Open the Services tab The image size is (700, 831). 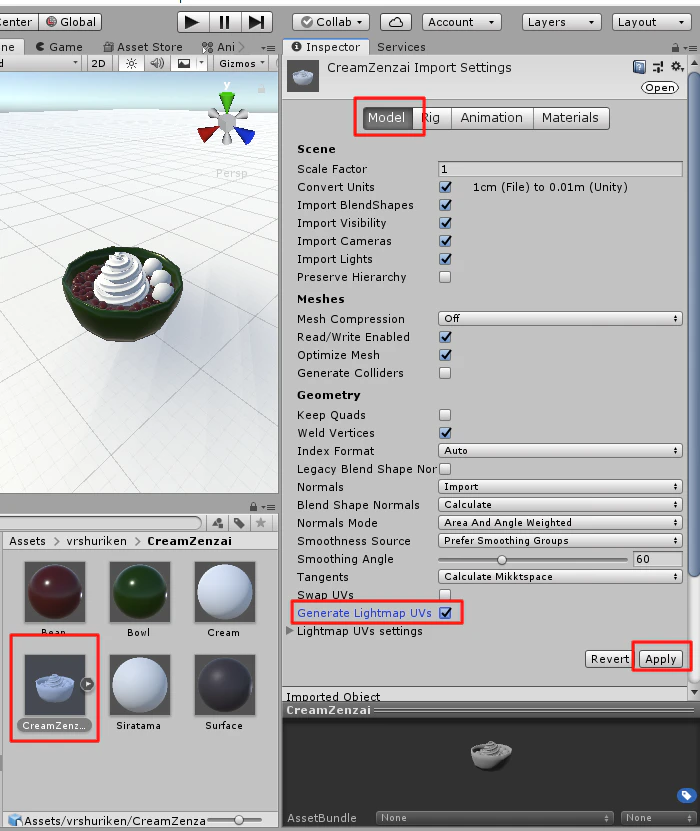(401, 47)
